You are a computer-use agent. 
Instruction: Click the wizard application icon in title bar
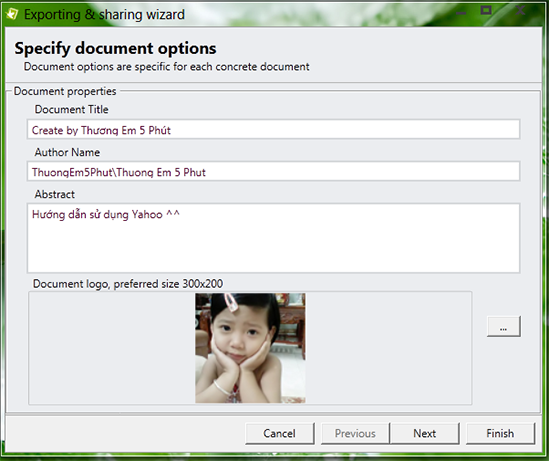point(12,14)
